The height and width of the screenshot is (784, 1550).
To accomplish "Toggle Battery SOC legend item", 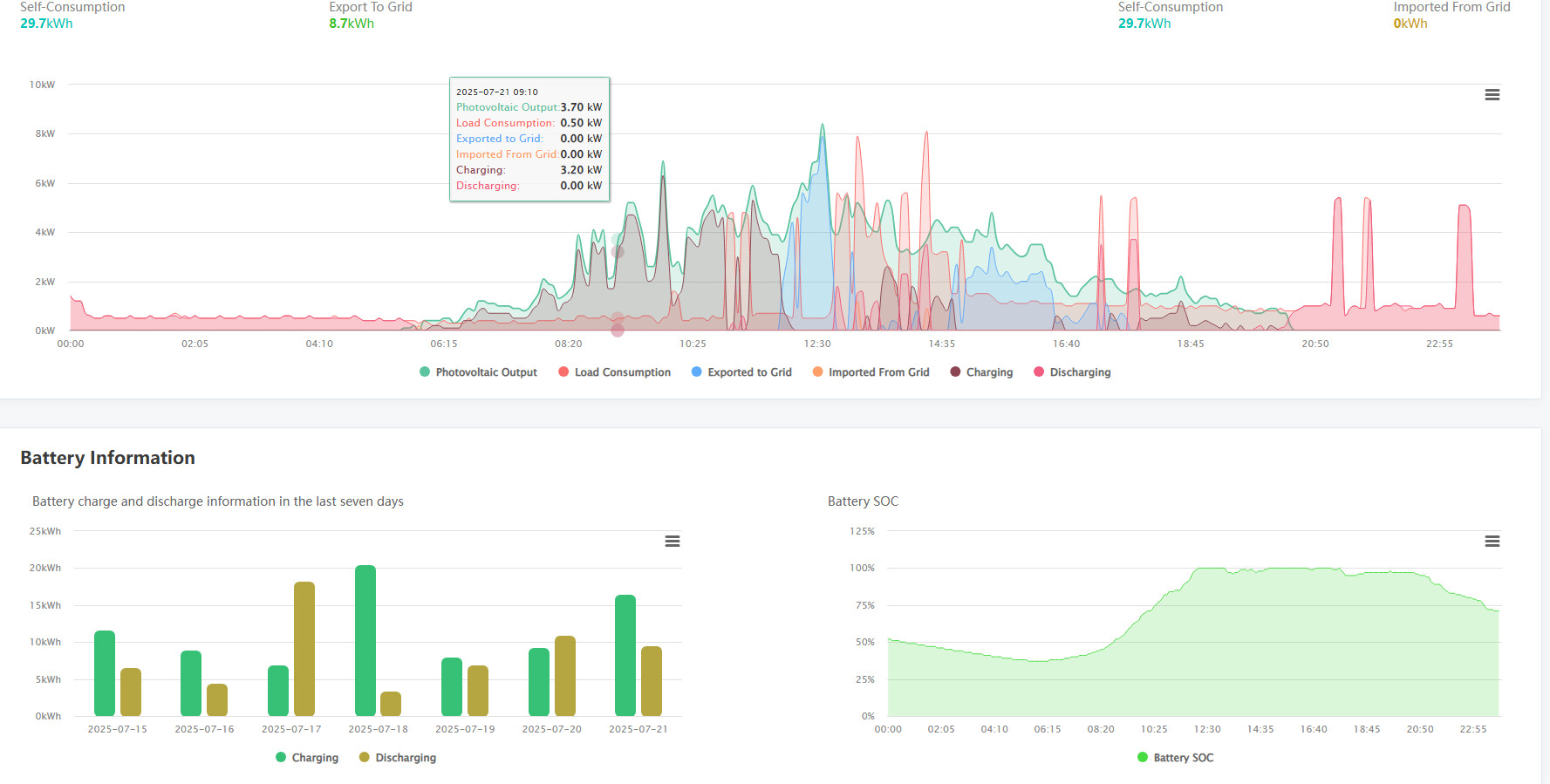I will pos(1183,758).
